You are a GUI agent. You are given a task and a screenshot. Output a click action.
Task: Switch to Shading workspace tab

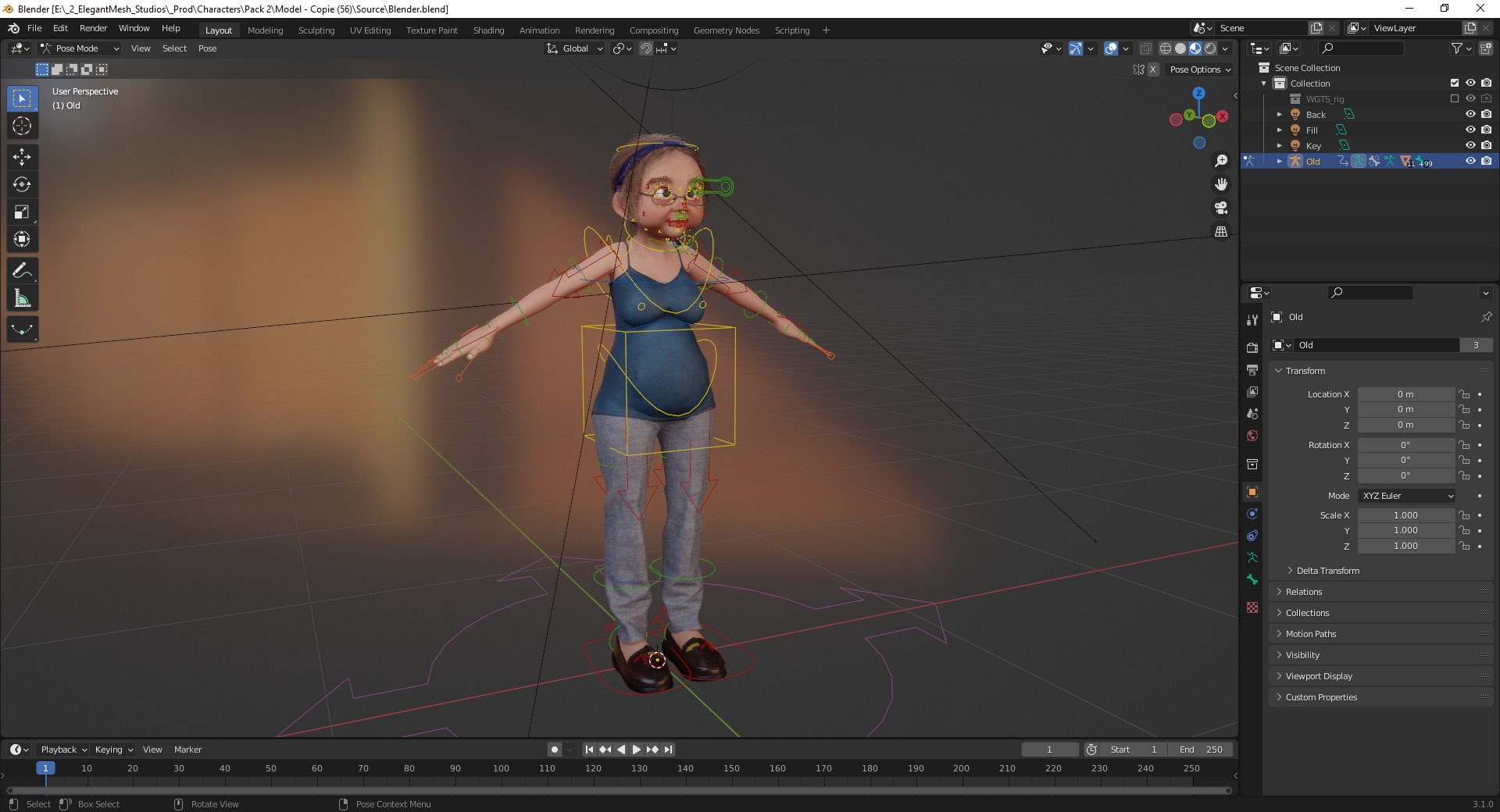click(488, 30)
